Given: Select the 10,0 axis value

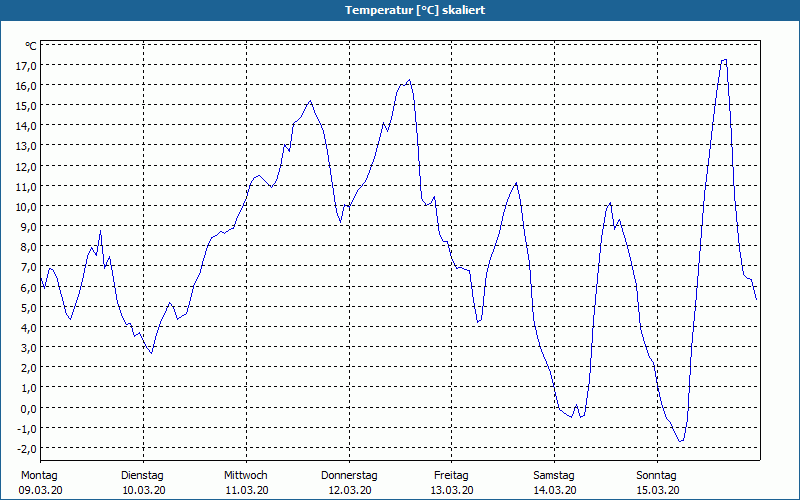Looking at the screenshot, I should click(26, 207).
